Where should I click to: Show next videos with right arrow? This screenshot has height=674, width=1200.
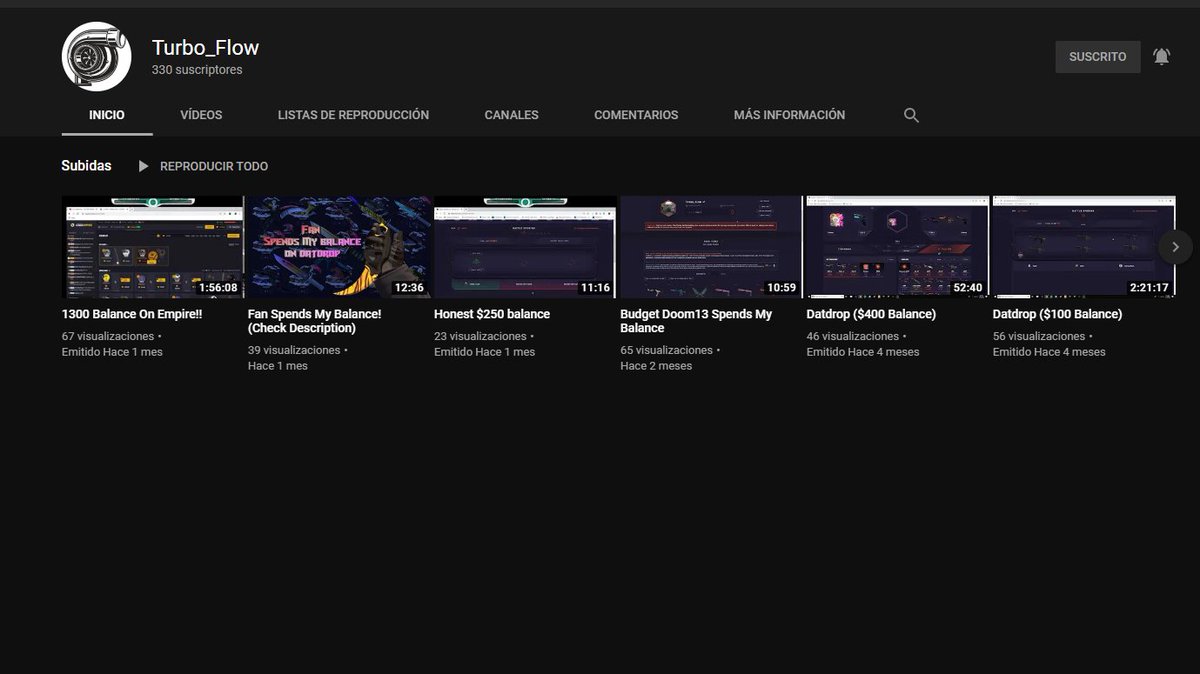point(1175,247)
